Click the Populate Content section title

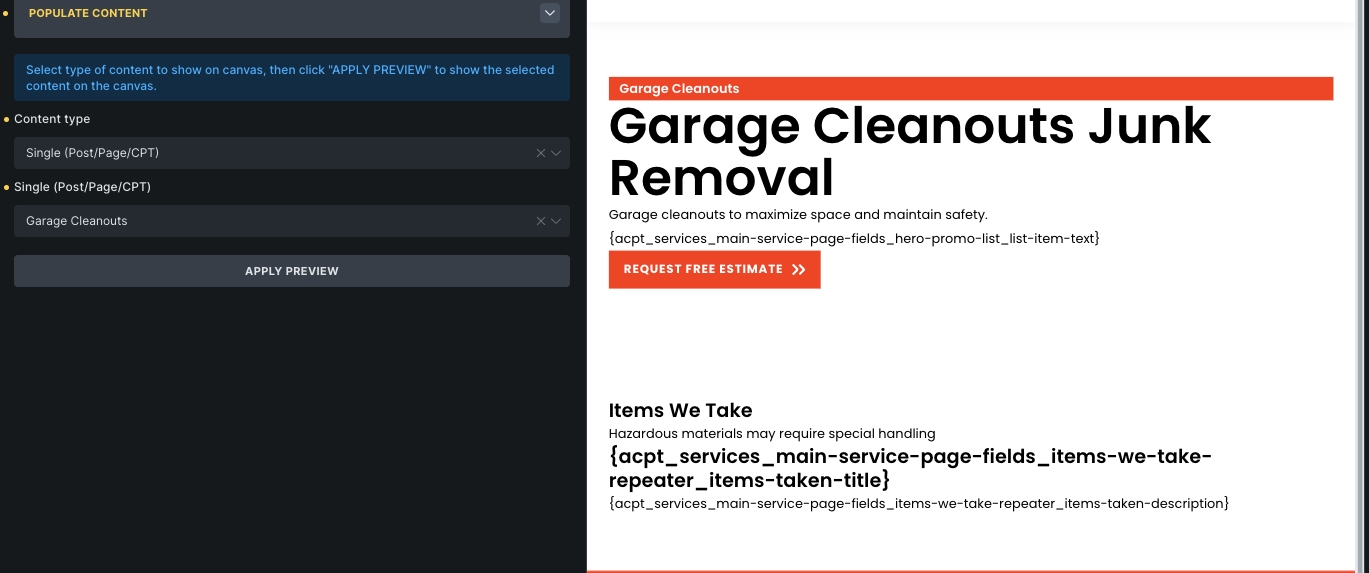click(x=88, y=13)
